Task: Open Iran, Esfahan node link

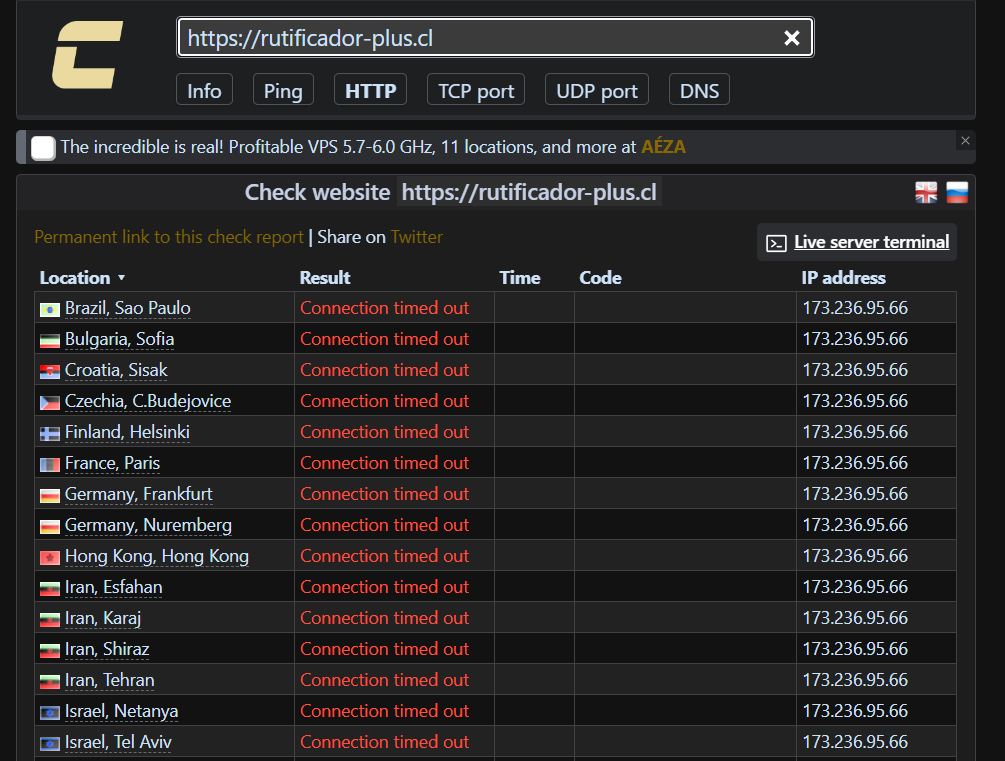Action: click(113, 587)
